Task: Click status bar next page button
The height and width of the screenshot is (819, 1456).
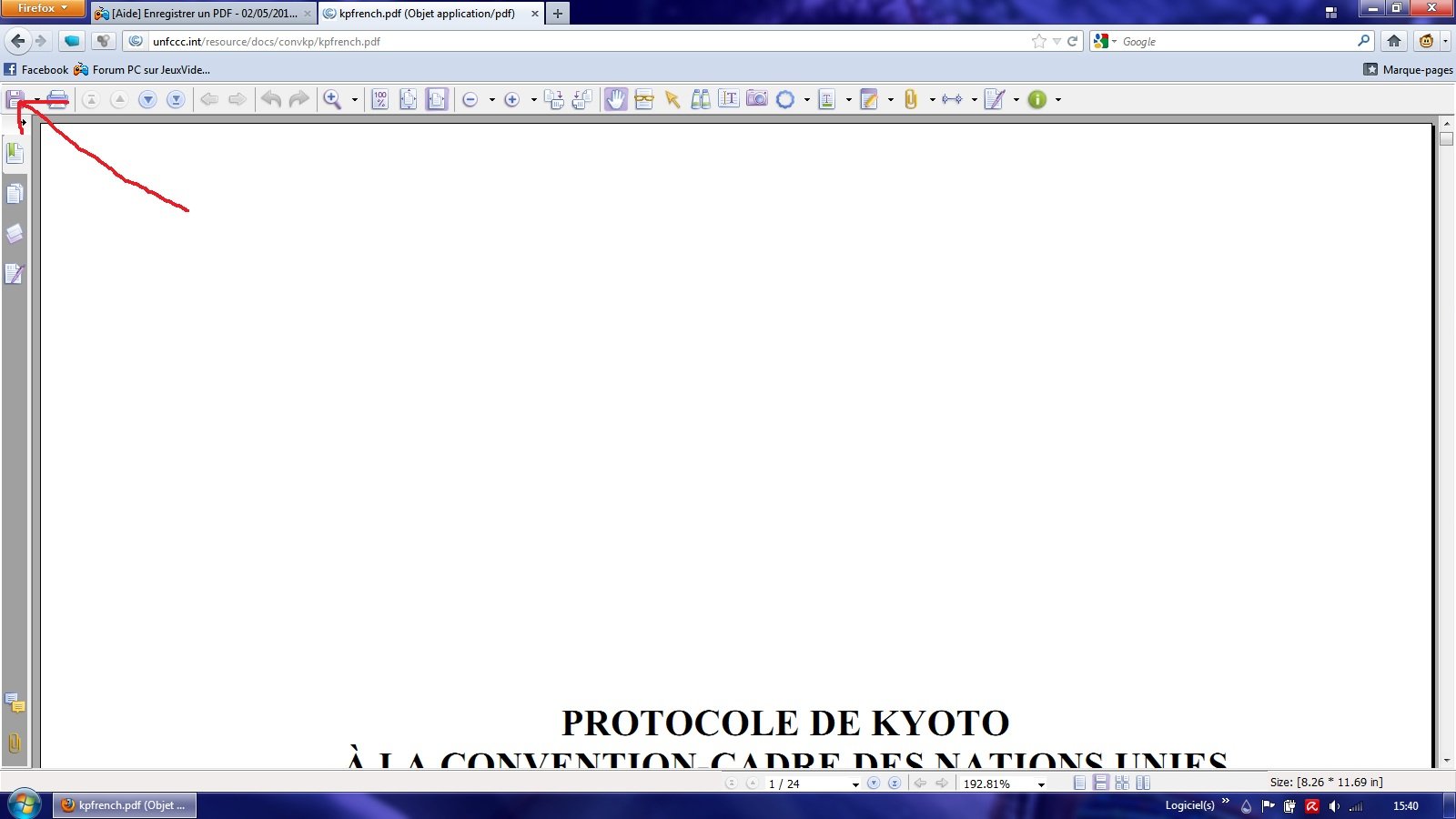Action: coord(874,783)
